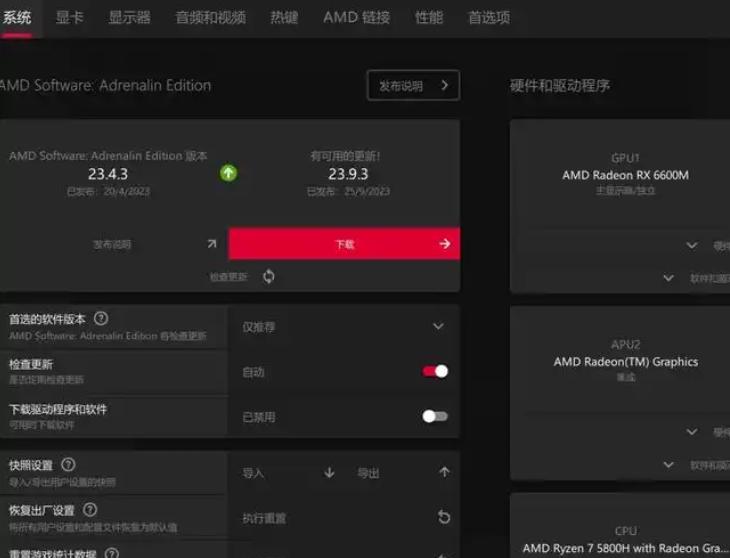Click the 导入 snapshot button
Screen dimensions: 730x558
tap(253, 473)
